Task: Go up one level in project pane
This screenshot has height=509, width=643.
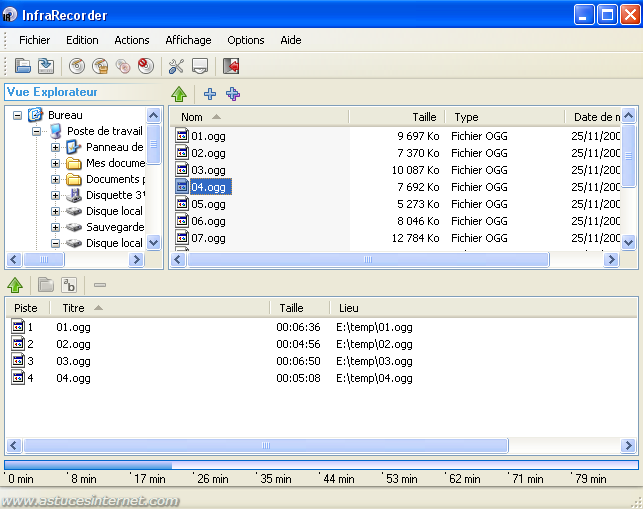Action: click(15, 285)
